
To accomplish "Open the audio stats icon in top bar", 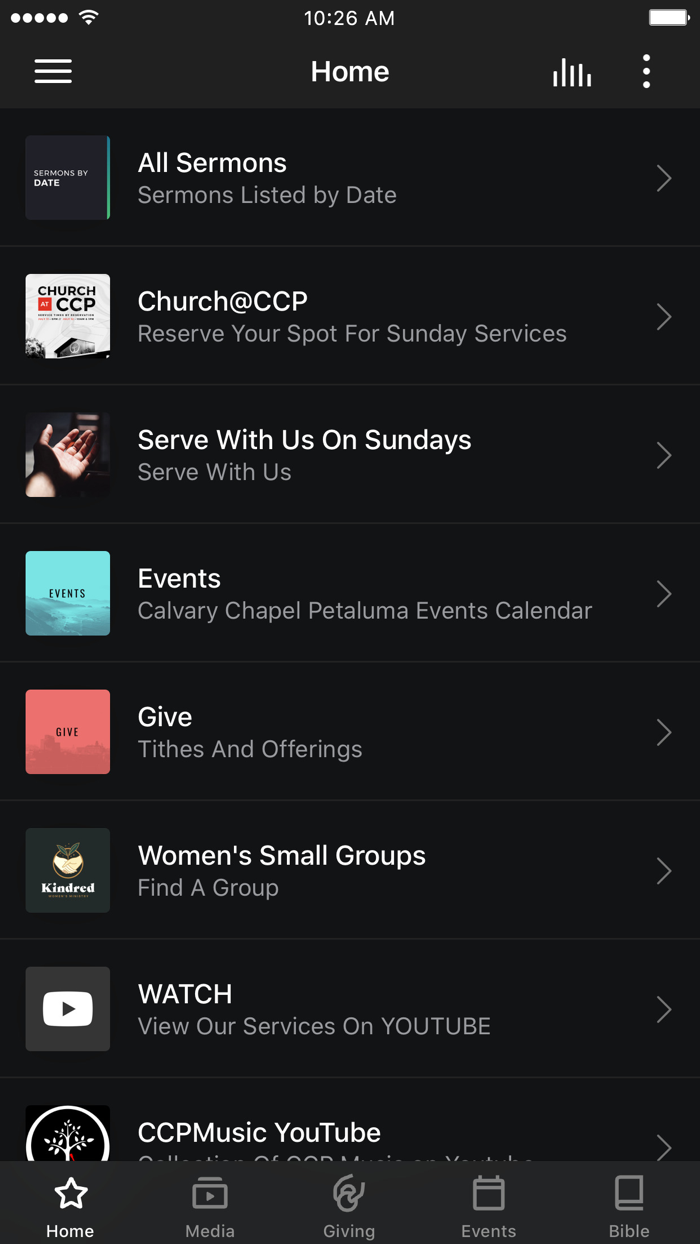I will pyautogui.click(x=571, y=71).
